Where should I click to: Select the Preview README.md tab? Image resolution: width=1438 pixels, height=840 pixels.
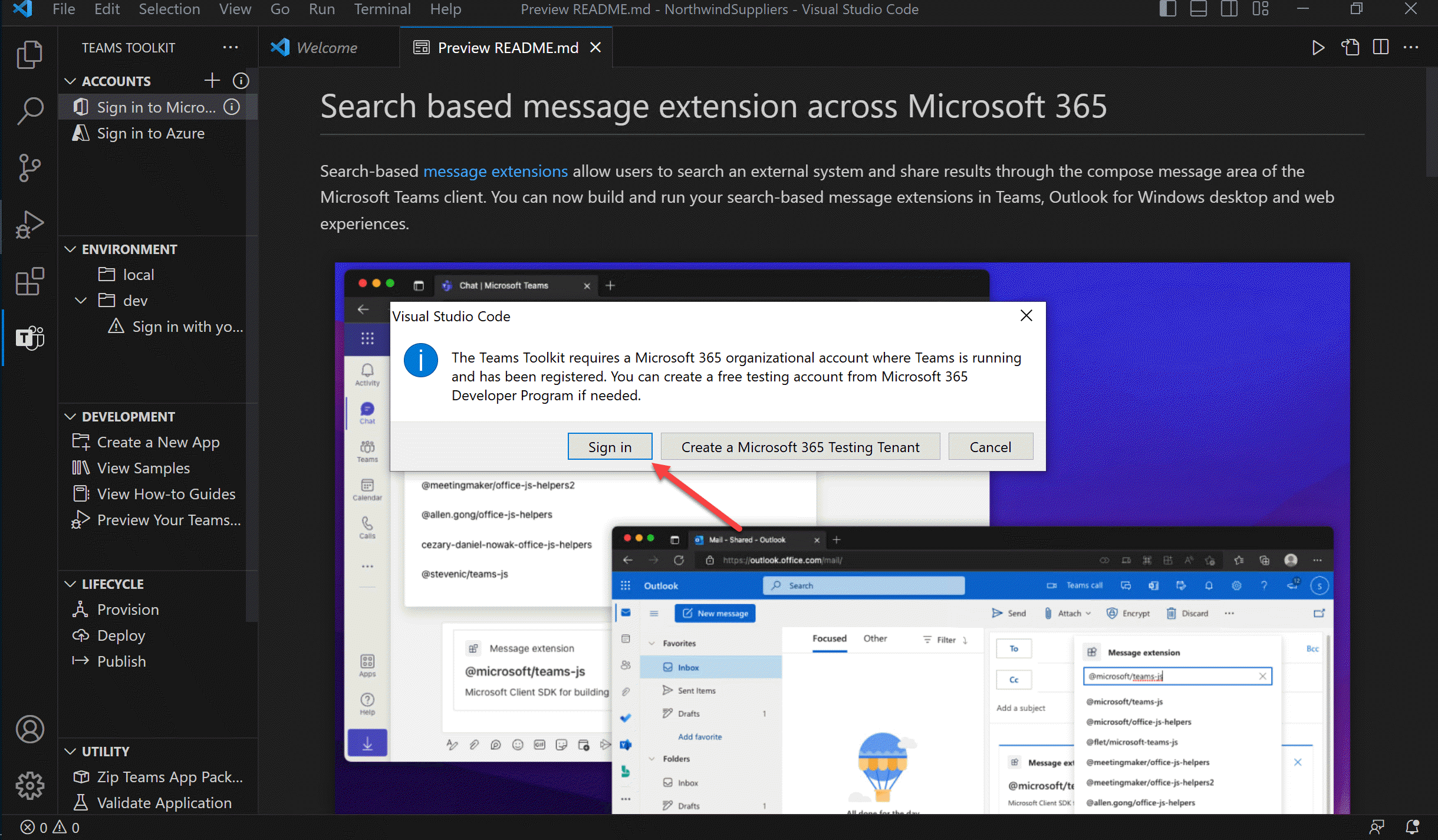507,48
